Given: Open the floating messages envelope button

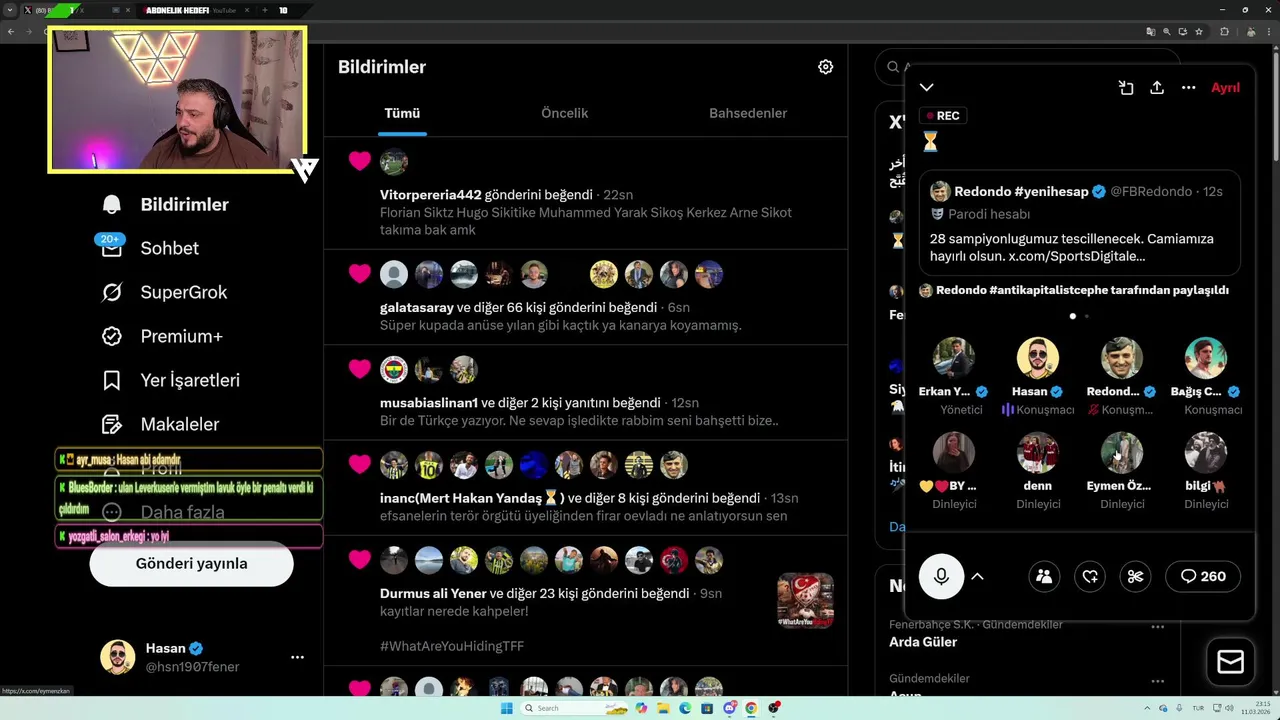Looking at the screenshot, I should tap(1230, 662).
